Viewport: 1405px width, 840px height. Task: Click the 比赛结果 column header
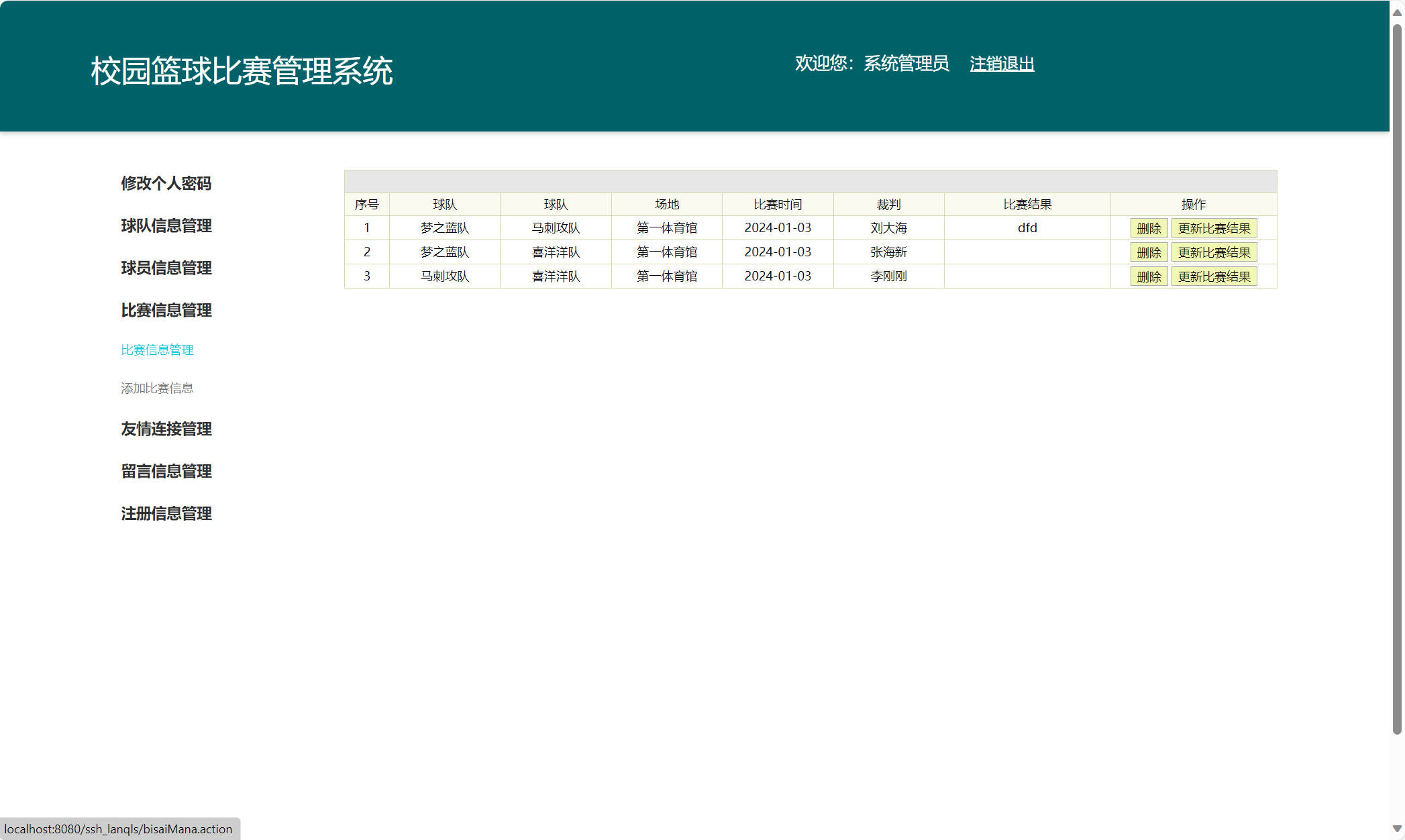(1027, 205)
